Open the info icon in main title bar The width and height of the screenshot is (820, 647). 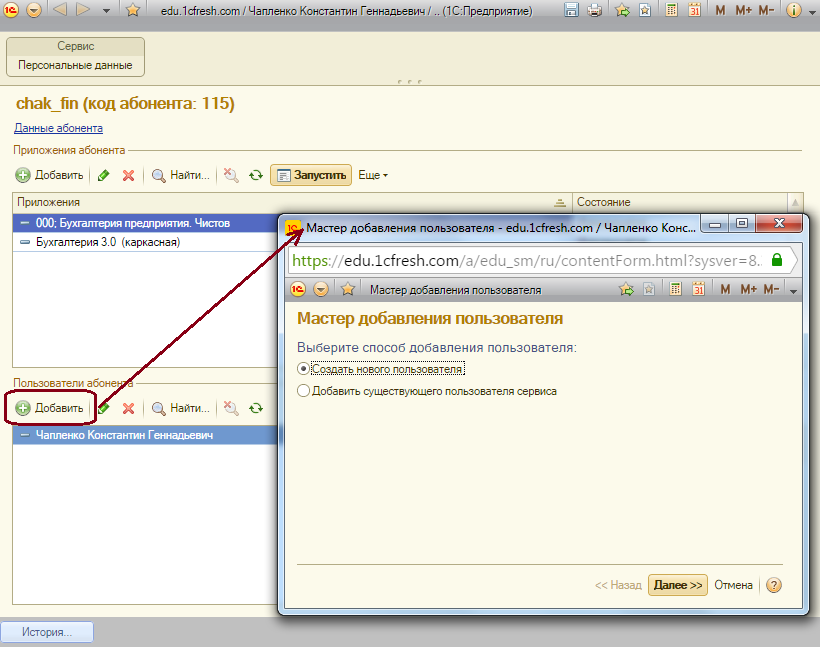point(794,10)
